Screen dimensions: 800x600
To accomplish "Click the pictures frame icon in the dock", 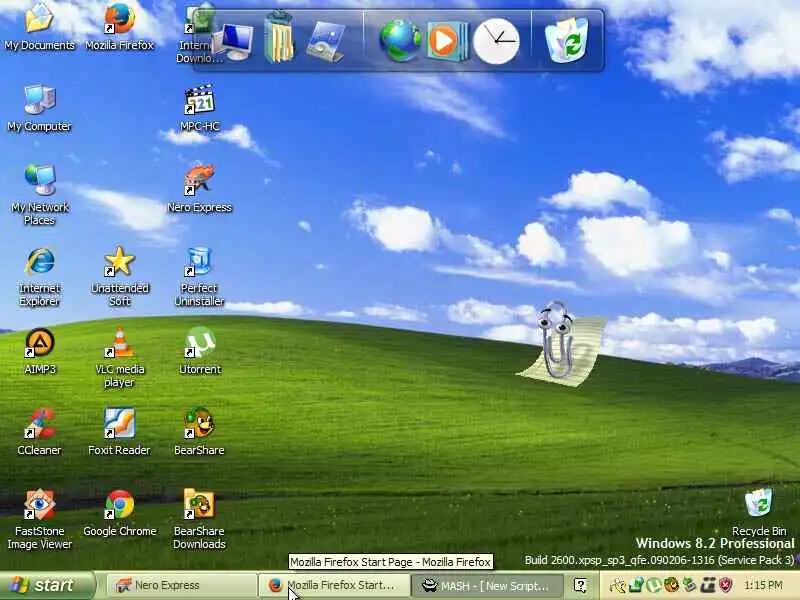I will click(326, 42).
